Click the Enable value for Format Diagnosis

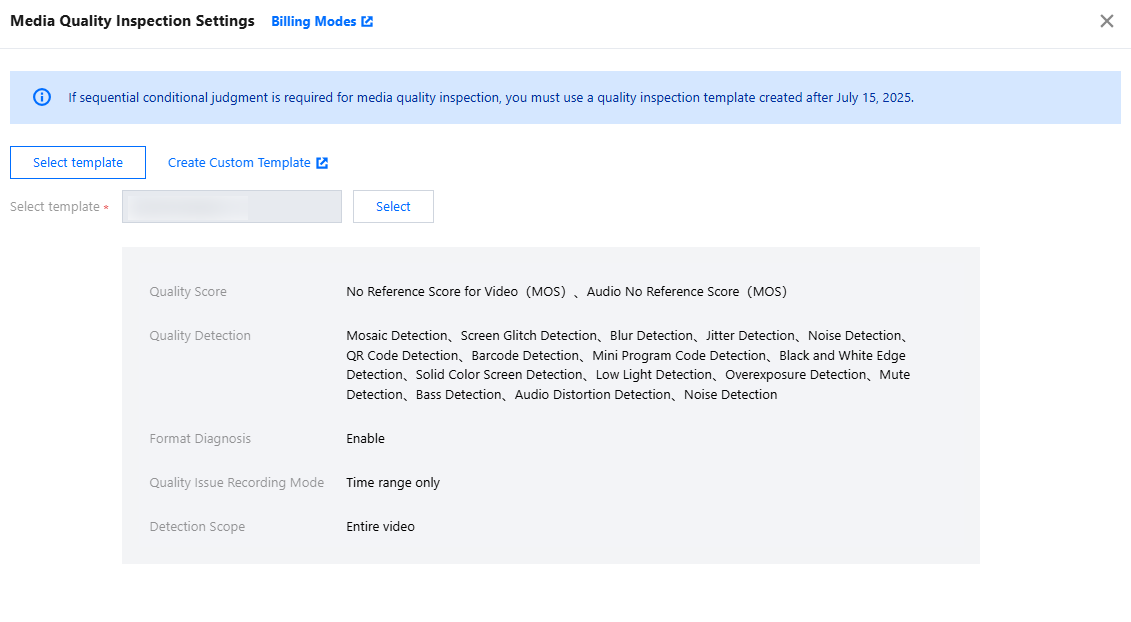365,439
